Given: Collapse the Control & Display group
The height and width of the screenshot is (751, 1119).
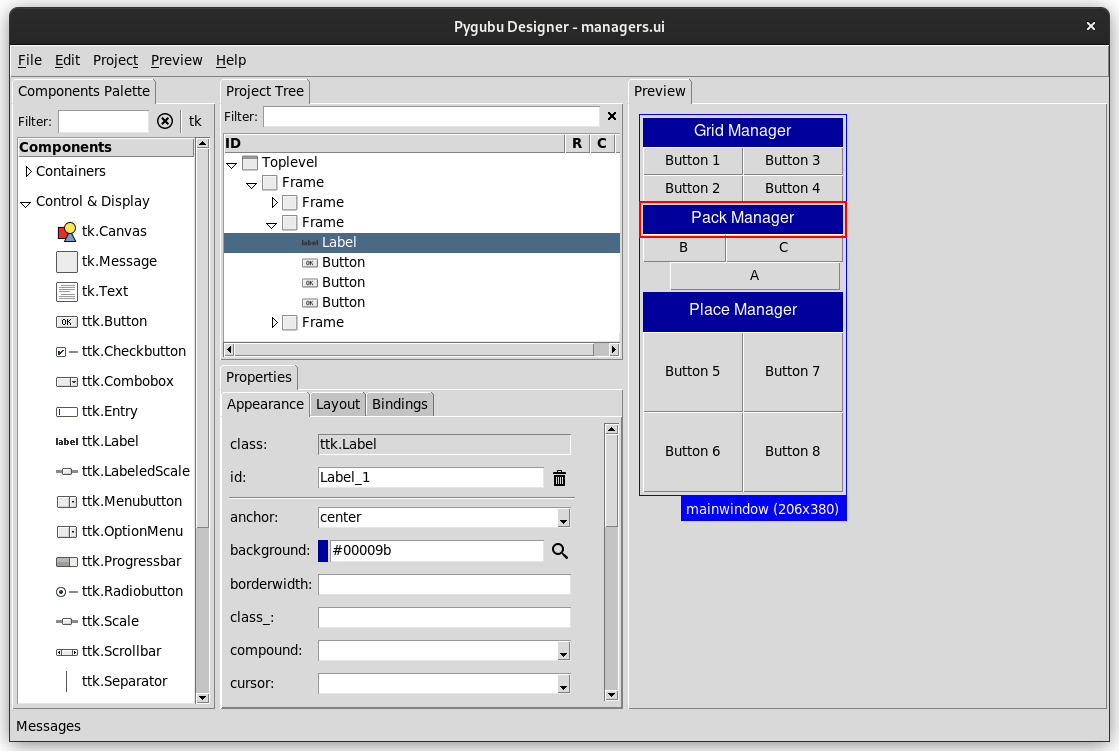Looking at the screenshot, I should tap(26, 203).
